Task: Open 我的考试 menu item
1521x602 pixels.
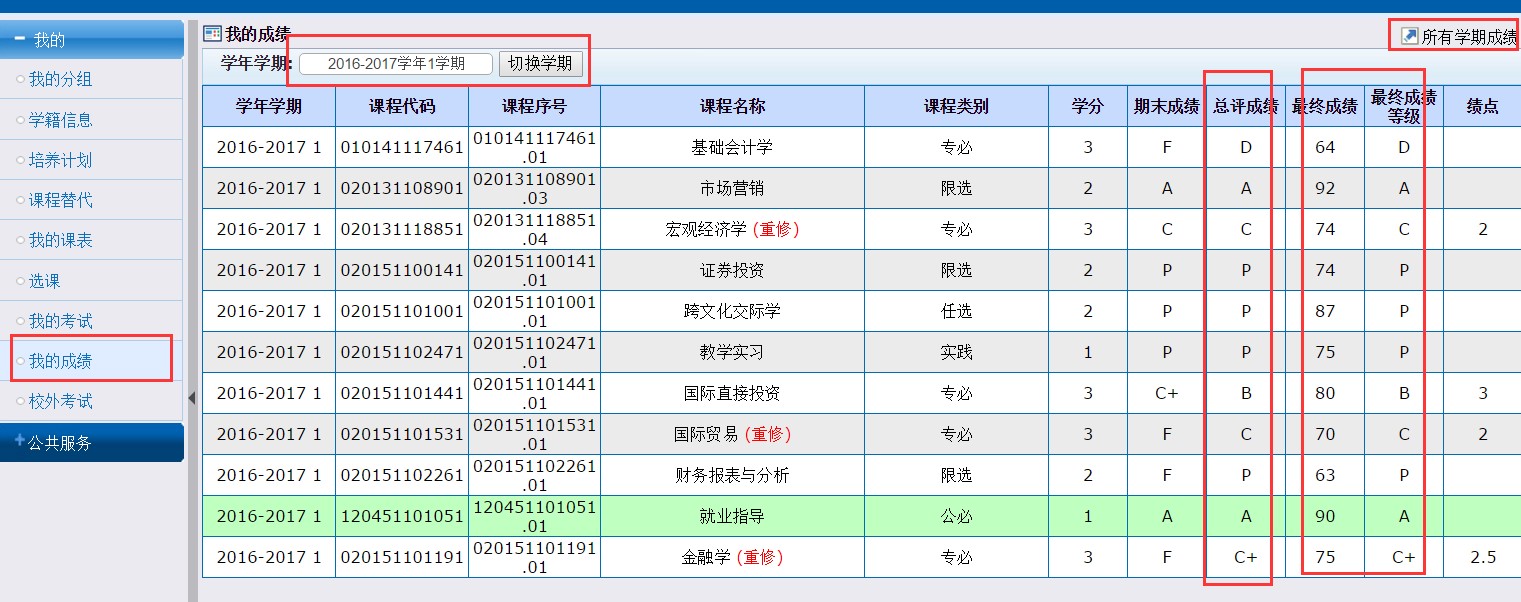Action: tap(60, 321)
